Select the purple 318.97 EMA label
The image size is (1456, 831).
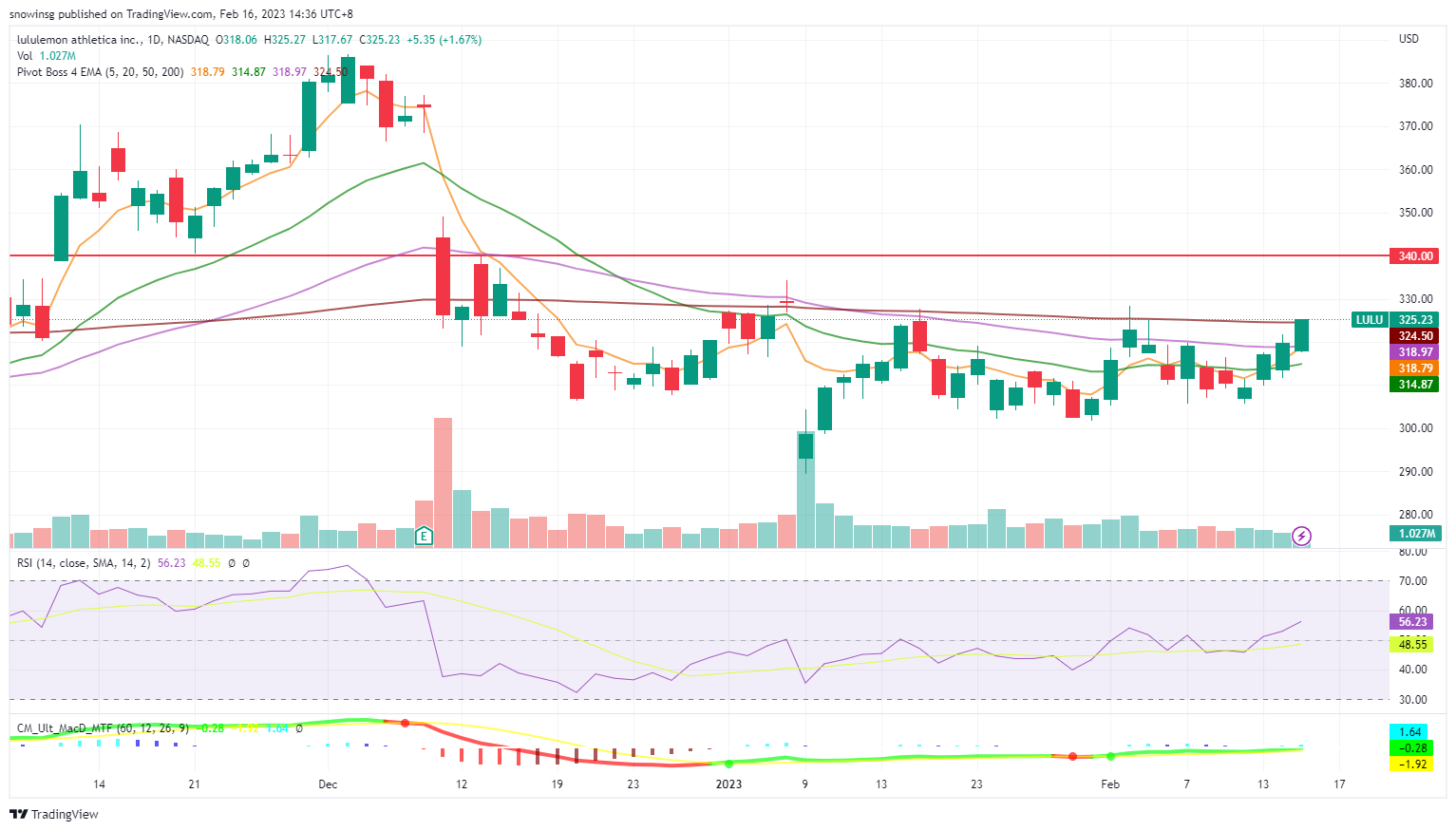(x=1414, y=352)
